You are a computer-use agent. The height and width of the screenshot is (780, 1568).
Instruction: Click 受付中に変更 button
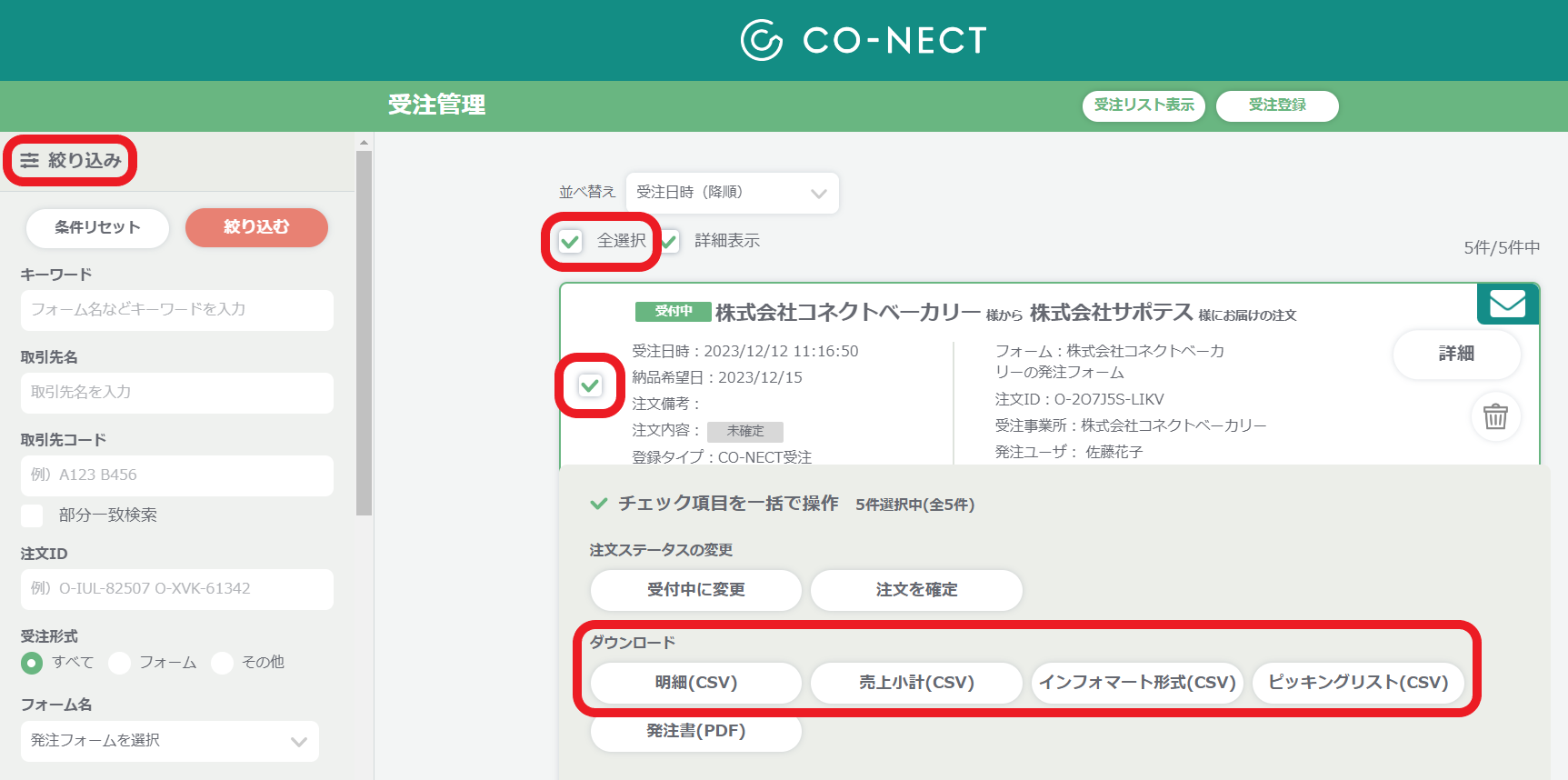point(696,590)
